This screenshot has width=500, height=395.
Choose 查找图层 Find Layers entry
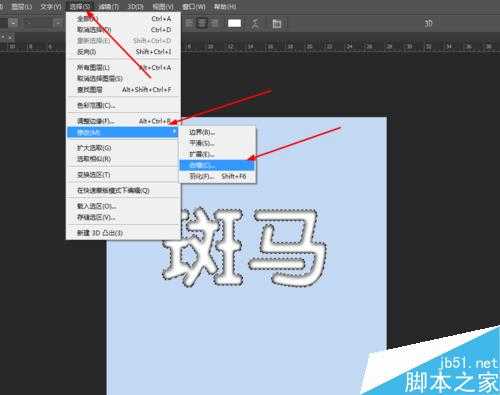click(x=123, y=89)
